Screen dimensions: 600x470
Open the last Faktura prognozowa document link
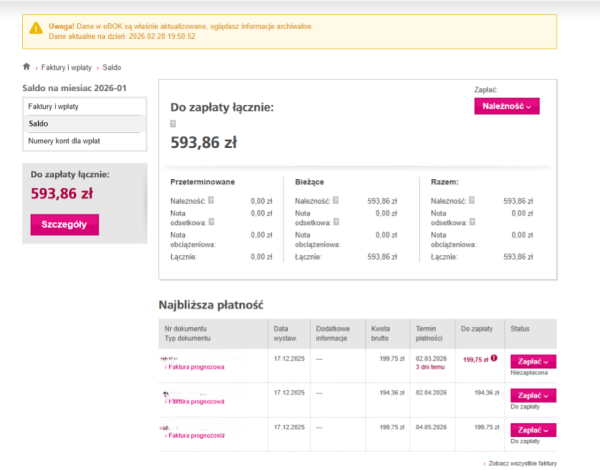click(195, 436)
